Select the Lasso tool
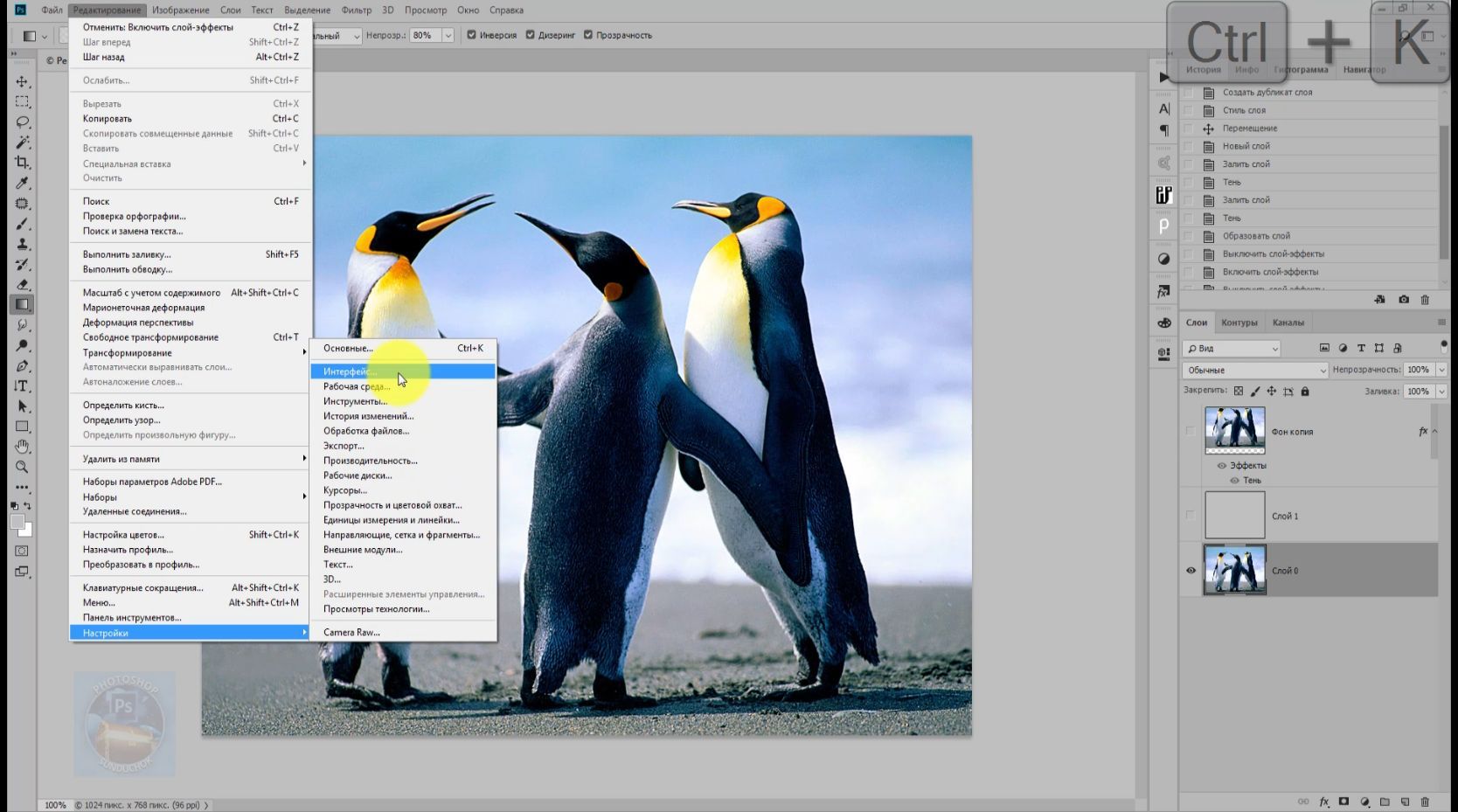The height and width of the screenshot is (812, 1458). [22, 121]
